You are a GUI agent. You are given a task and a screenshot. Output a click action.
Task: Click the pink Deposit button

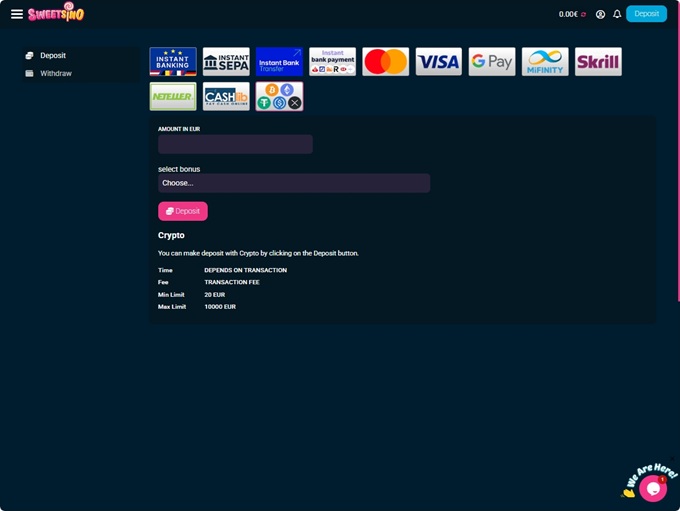coord(183,211)
